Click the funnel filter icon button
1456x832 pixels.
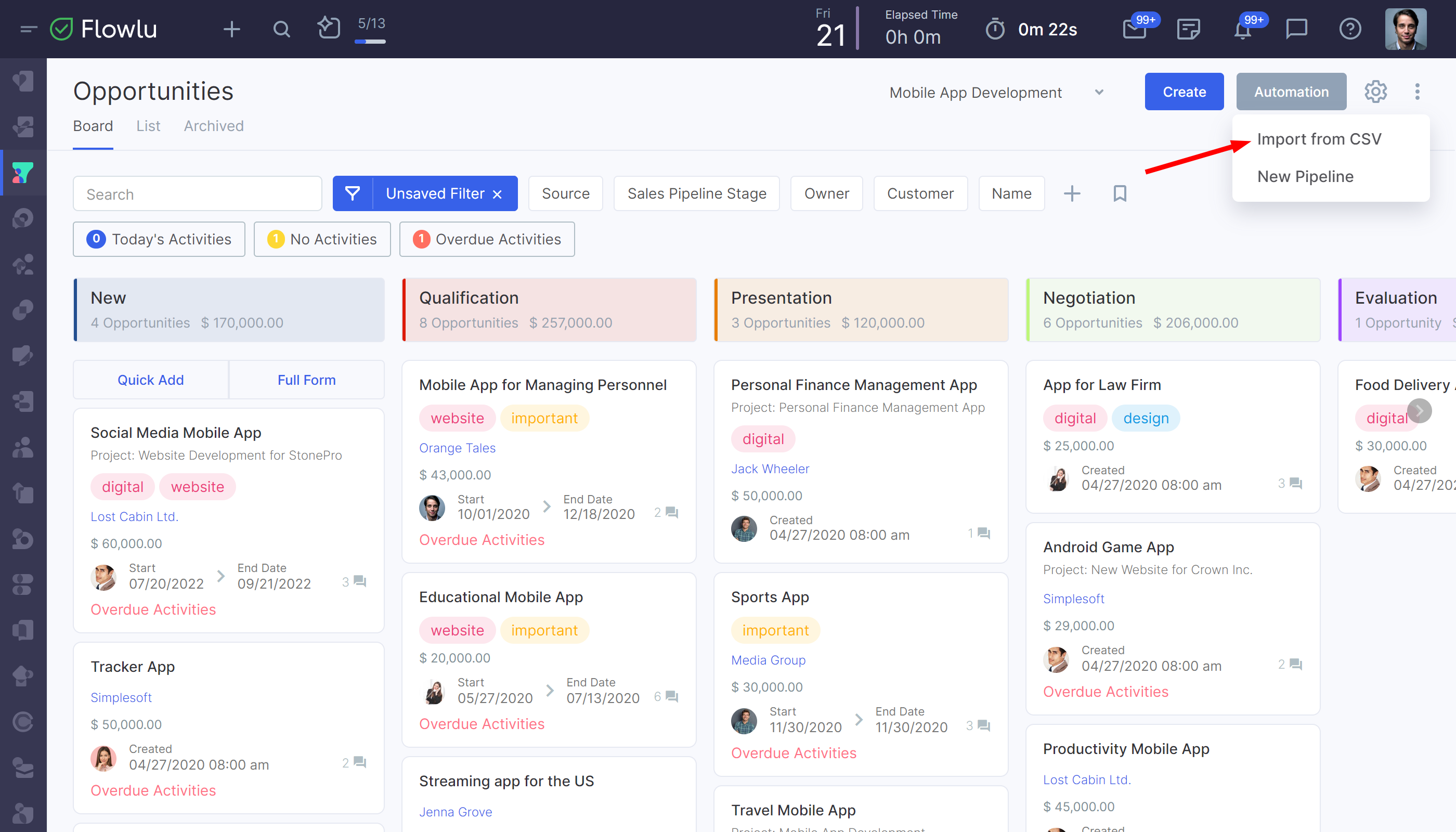click(353, 194)
